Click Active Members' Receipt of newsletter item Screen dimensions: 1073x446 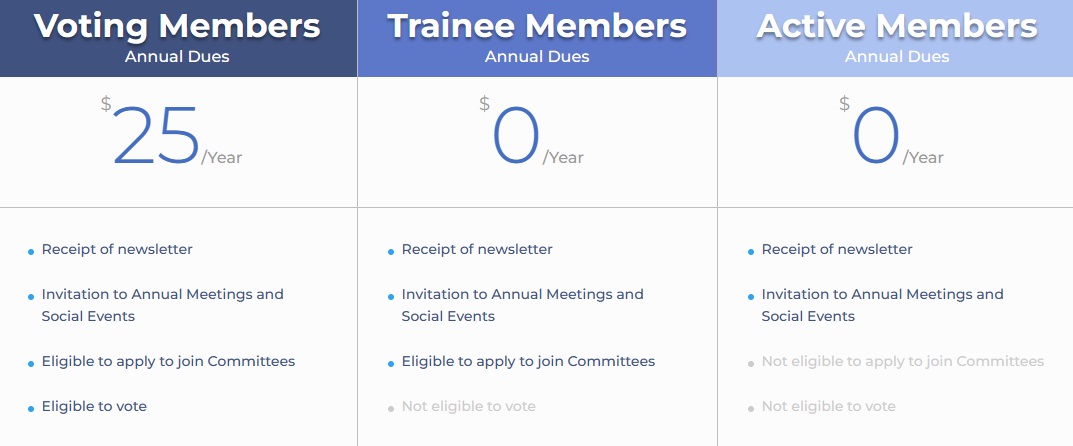click(837, 249)
